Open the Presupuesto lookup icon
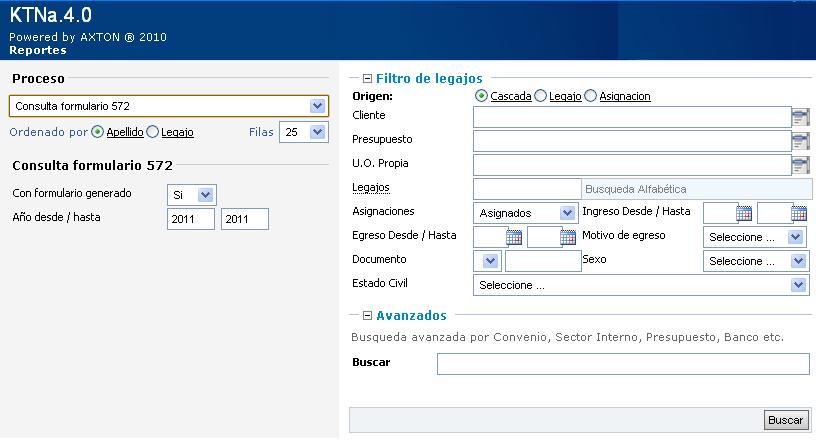Viewport: 816px width, 442px height. point(800,141)
